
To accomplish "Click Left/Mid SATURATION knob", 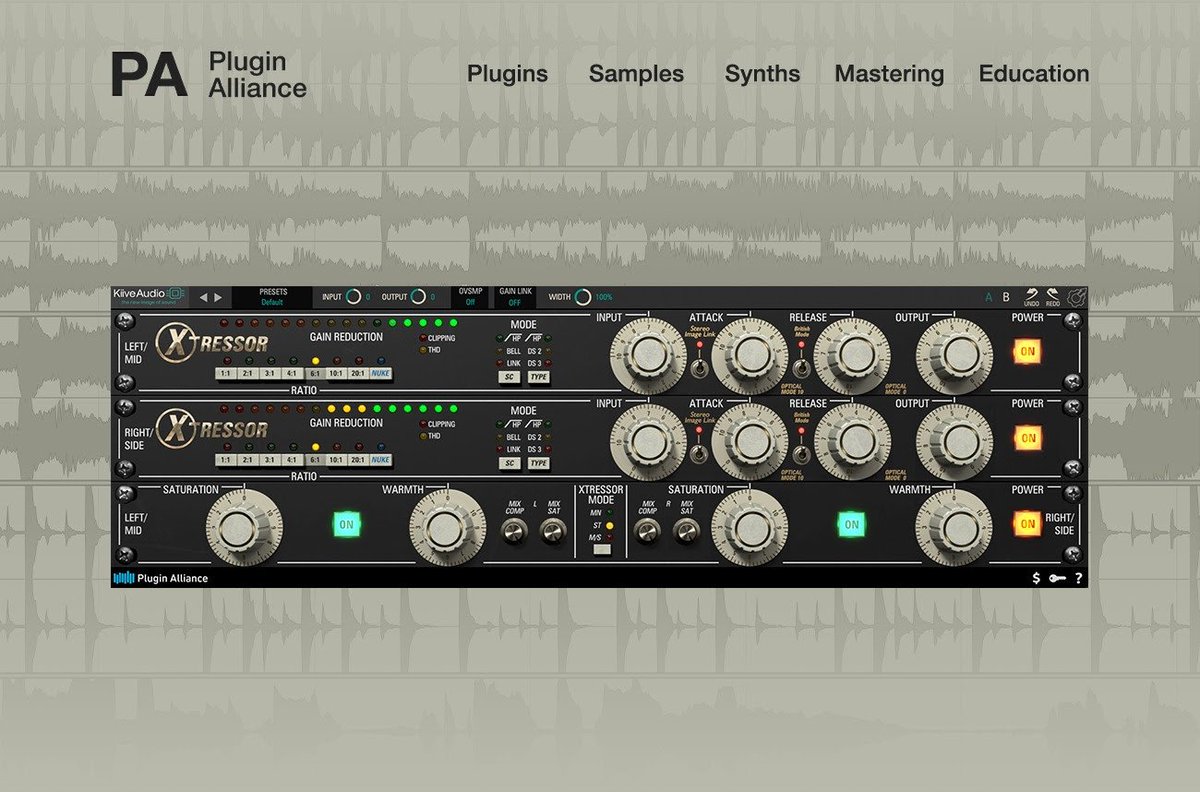I will (243, 526).
